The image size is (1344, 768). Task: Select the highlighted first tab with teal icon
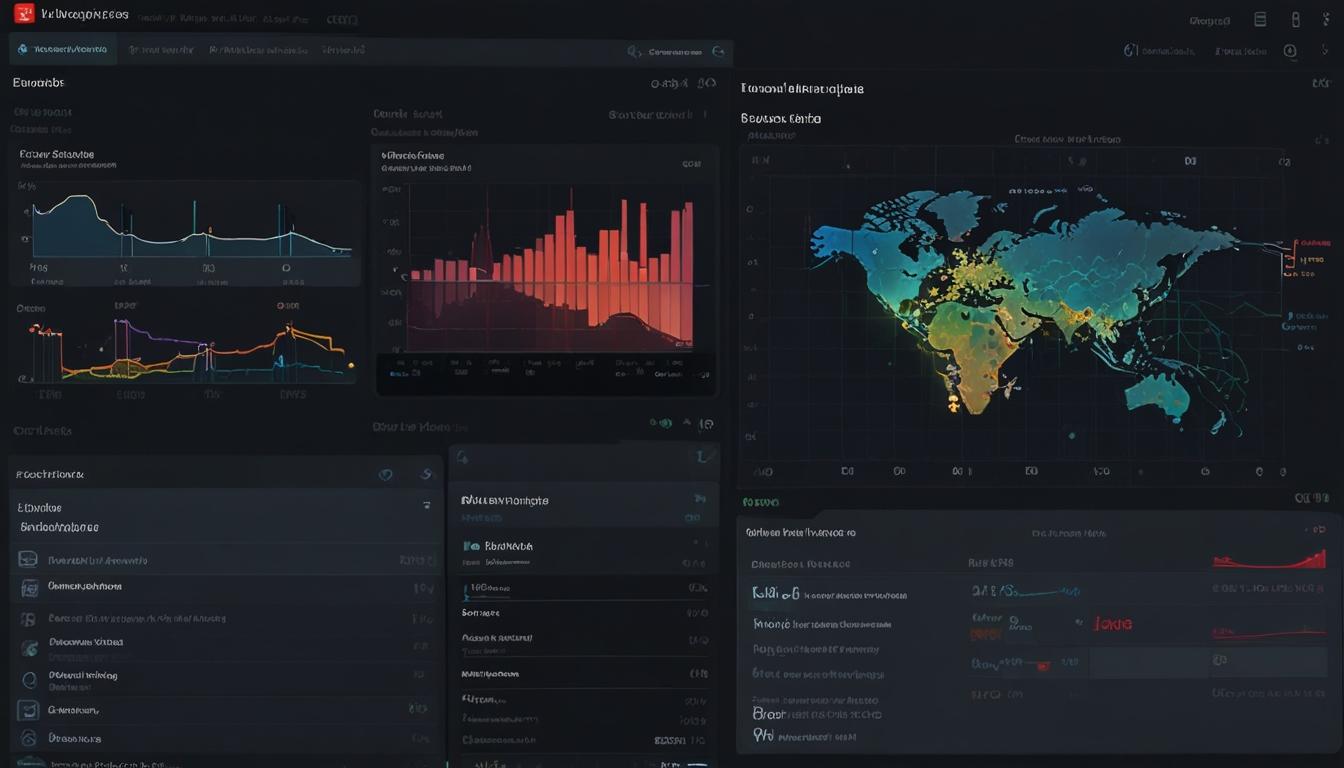coord(63,49)
